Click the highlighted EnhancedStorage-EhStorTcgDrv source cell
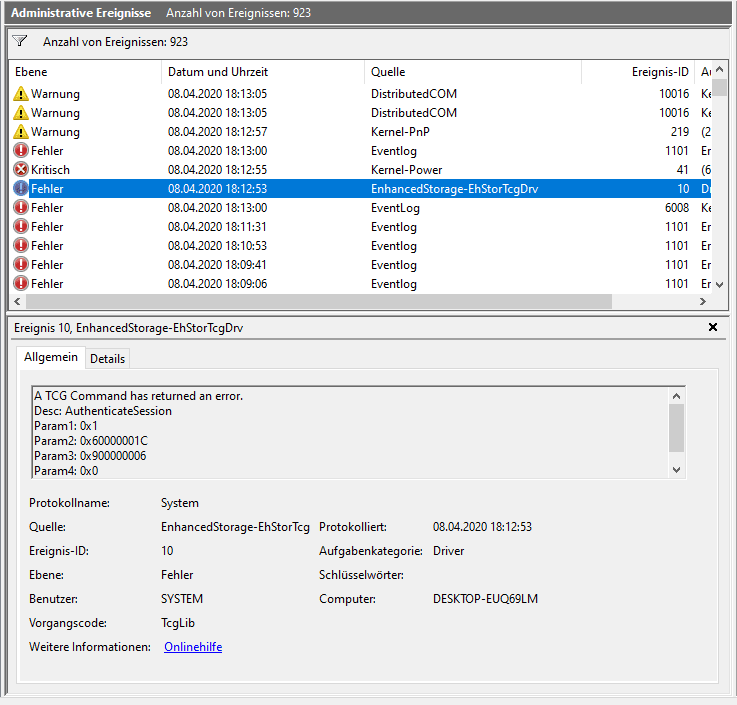737x705 pixels. [x=455, y=189]
